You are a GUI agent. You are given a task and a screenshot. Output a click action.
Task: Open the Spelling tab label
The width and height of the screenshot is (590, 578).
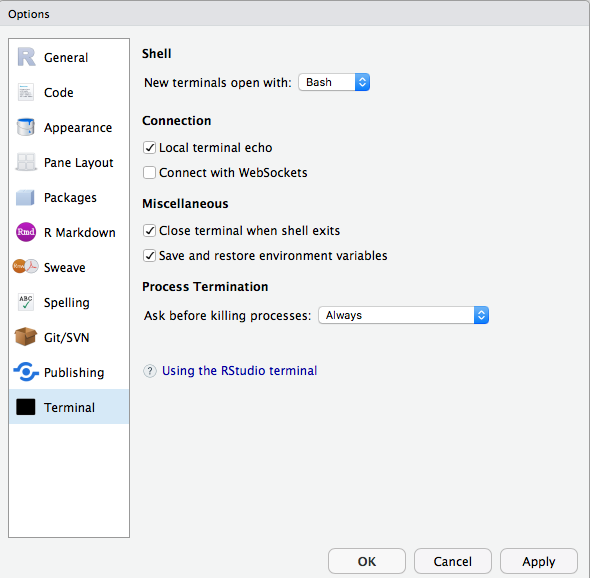(x=67, y=303)
